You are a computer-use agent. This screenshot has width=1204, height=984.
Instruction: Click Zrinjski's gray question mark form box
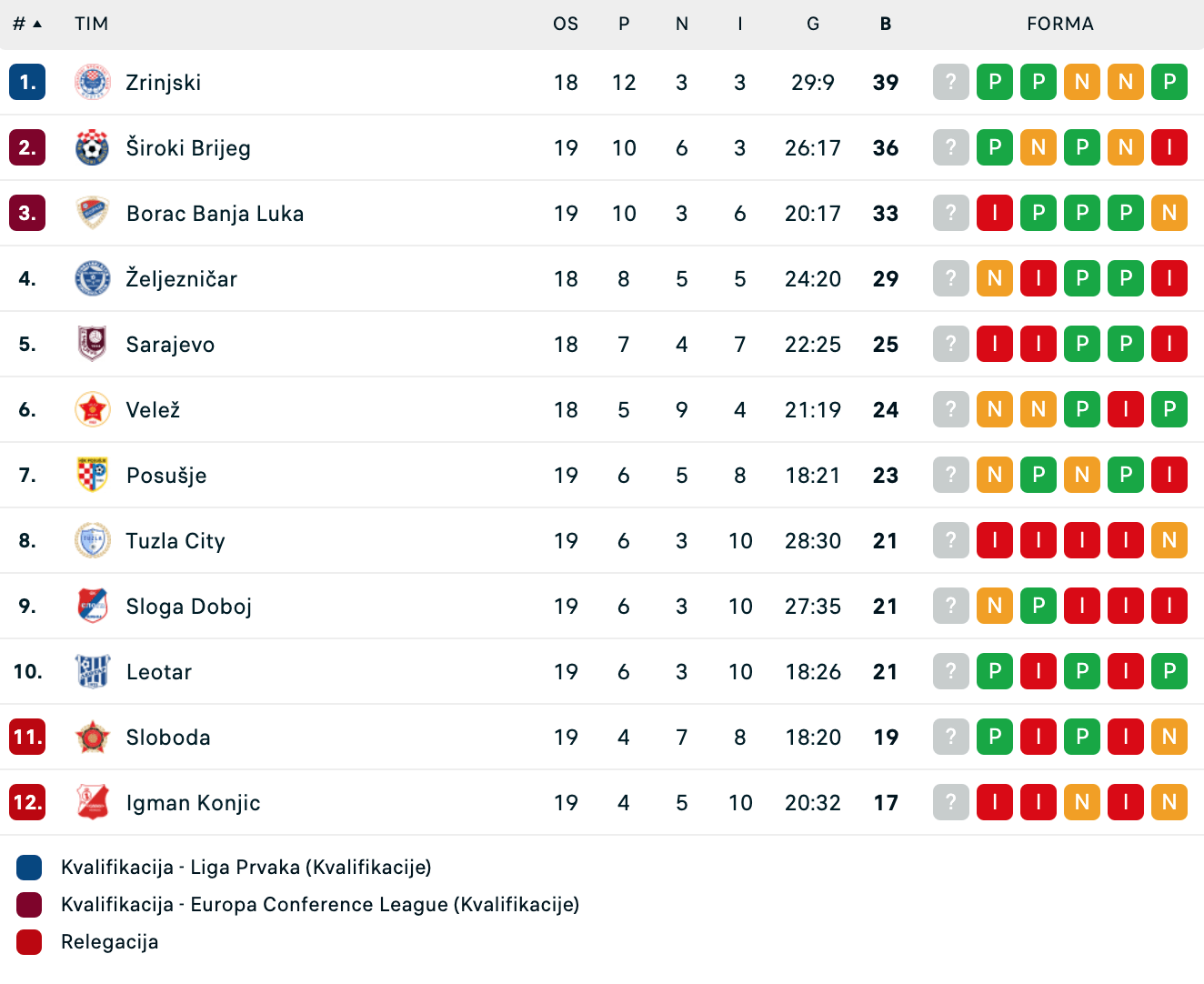(x=951, y=83)
